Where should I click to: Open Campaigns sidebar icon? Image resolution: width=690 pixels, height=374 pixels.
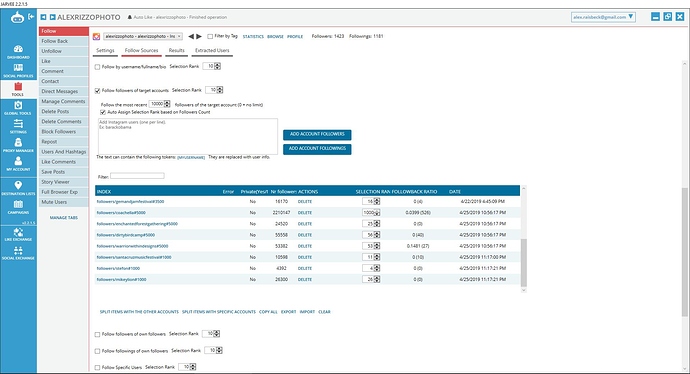(x=18, y=207)
